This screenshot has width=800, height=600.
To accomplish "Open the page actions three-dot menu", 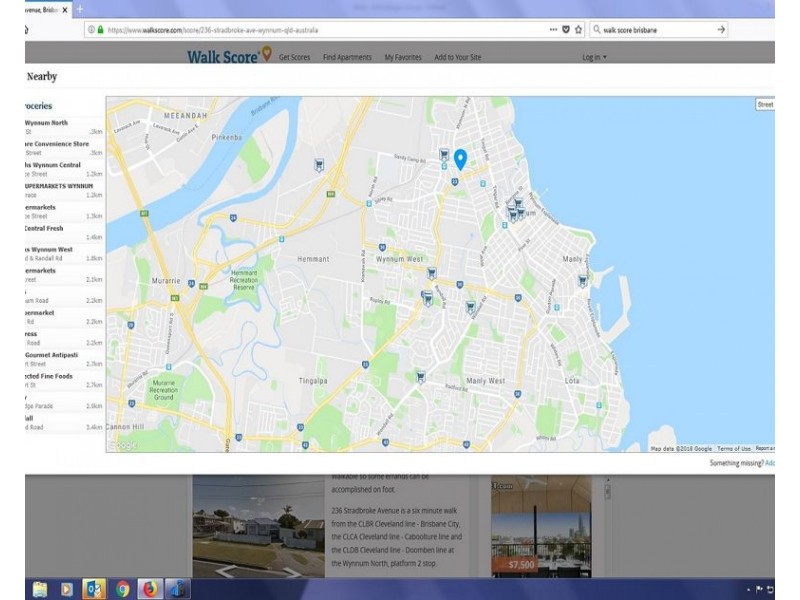I will click(553, 30).
